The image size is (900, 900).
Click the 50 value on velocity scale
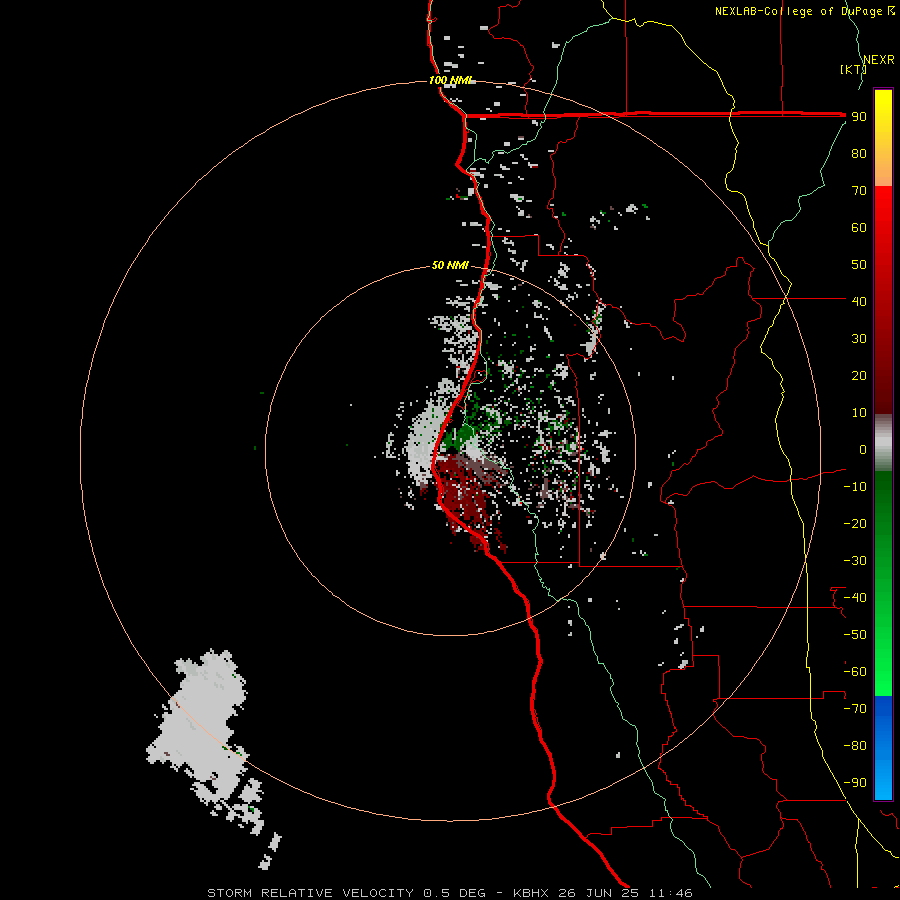pos(859,265)
